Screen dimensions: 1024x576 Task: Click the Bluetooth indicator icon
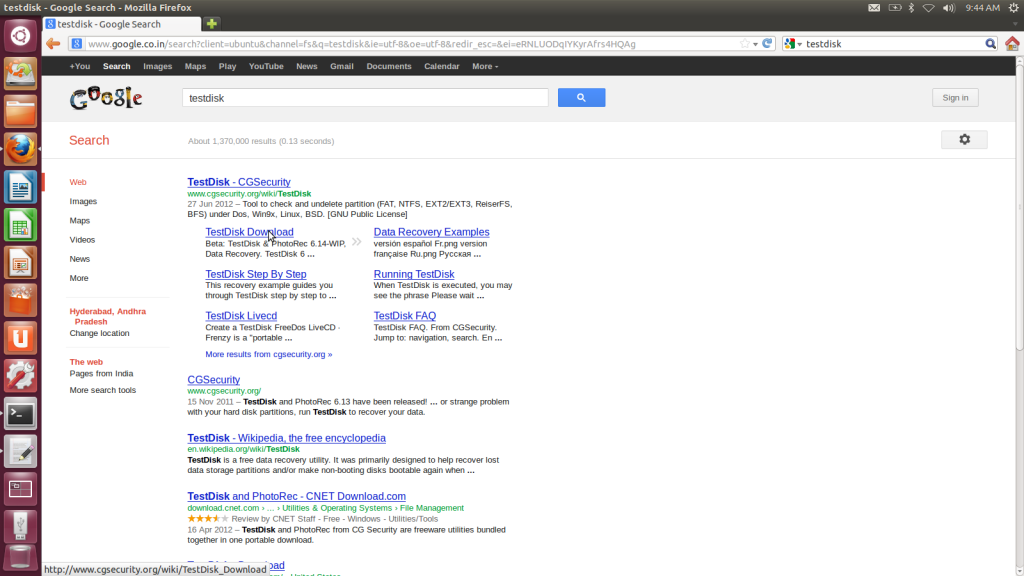(912, 8)
